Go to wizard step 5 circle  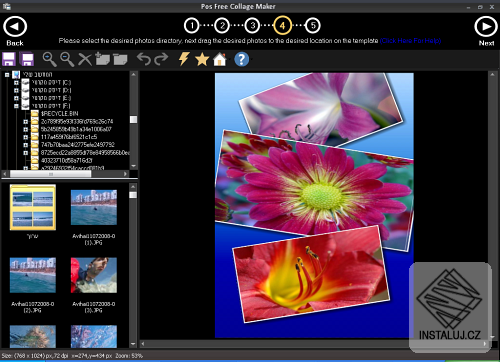point(313,25)
